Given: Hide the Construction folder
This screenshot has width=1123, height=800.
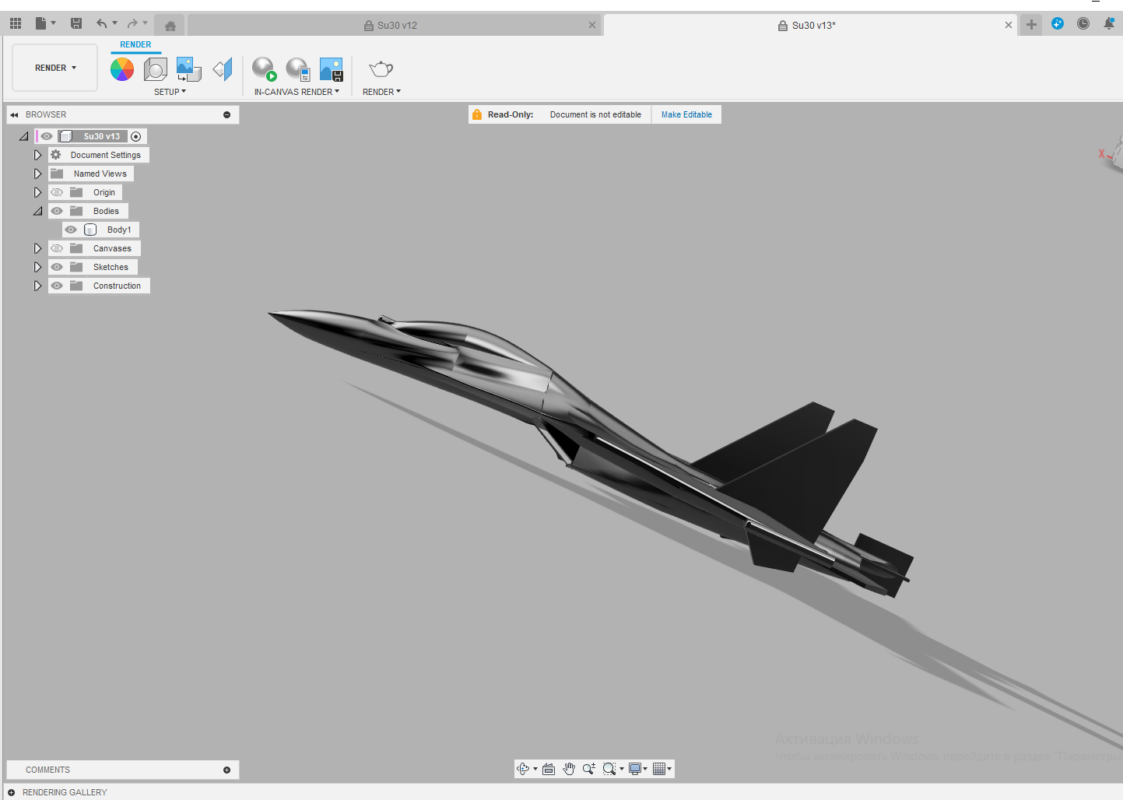Looking at the screenshot, I should coord(57,285).
